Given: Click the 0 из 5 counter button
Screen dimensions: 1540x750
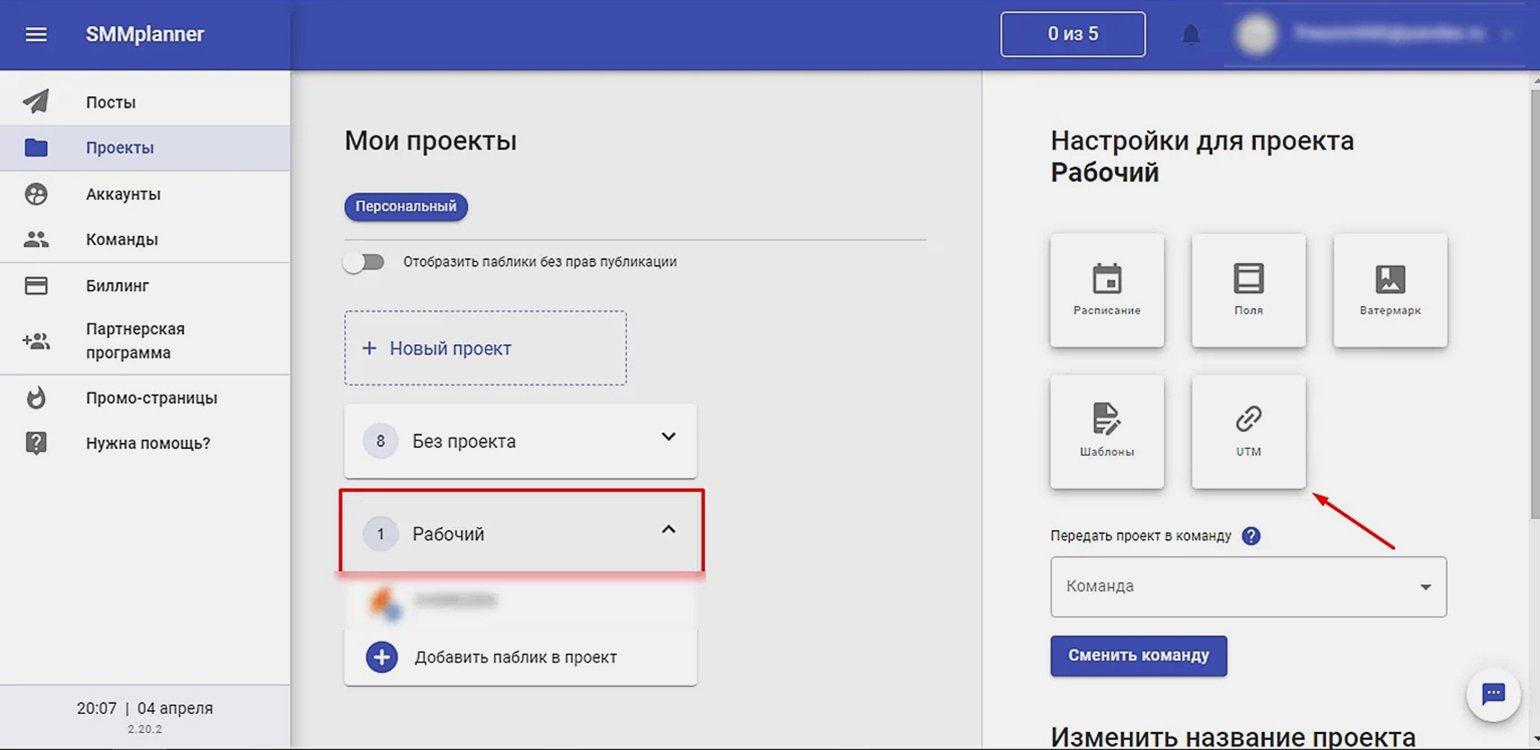Looking at the screenshot, I should 1072,34.
